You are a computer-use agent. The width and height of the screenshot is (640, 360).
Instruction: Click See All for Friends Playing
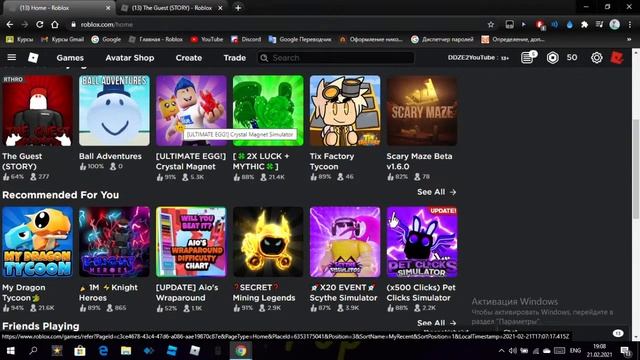tap(436, 323)
